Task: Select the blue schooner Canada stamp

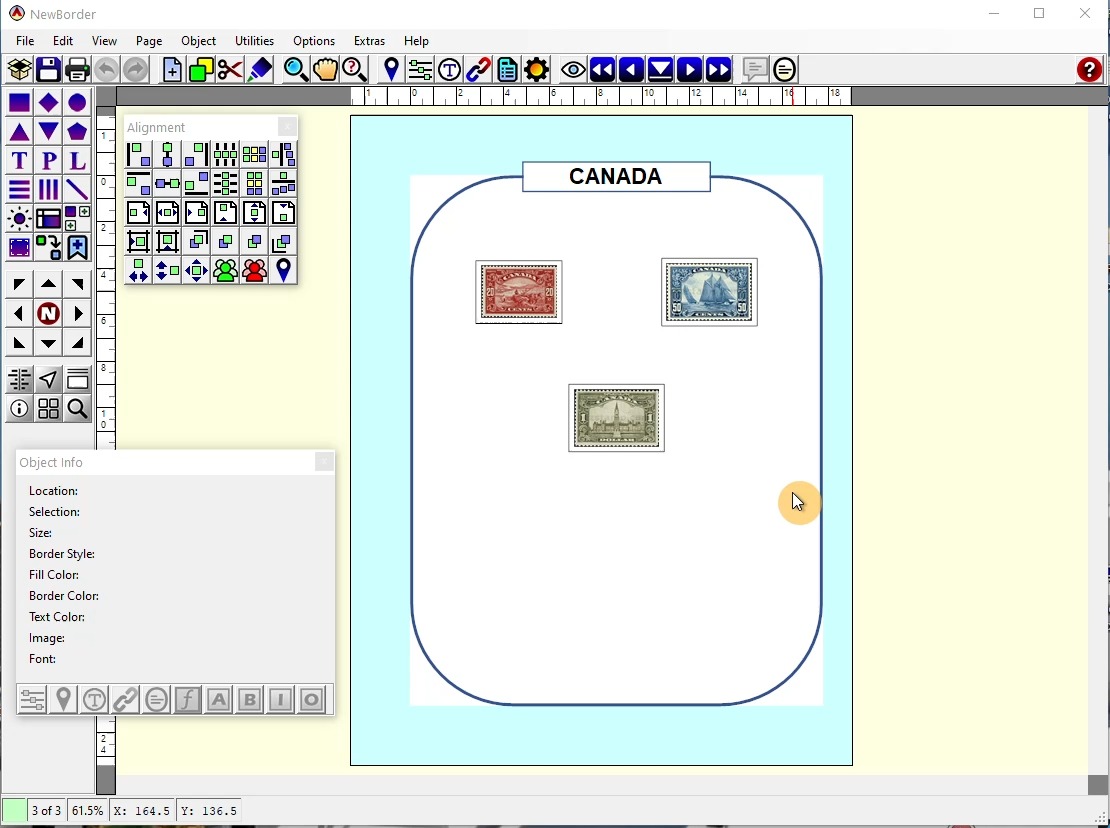Action: click(709, 292)
